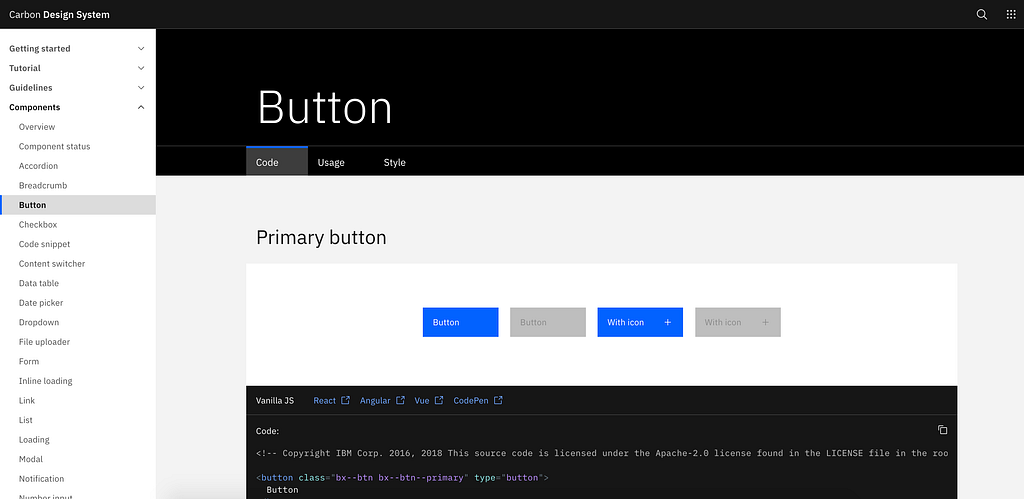
Task: Expand the Getting started section
Action: [141, 48]
